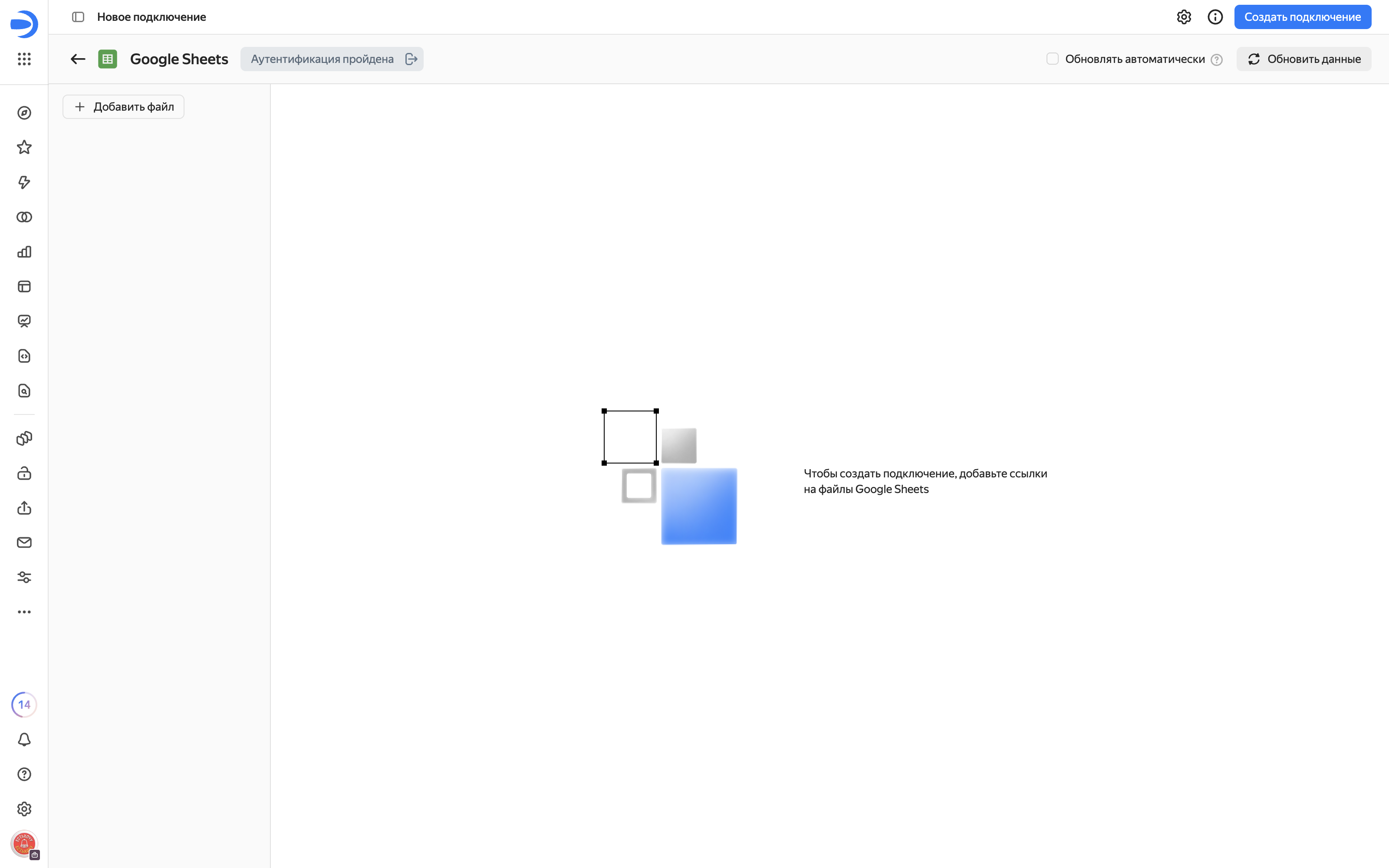Open the top header settings gear

[x=1184, y=17]
